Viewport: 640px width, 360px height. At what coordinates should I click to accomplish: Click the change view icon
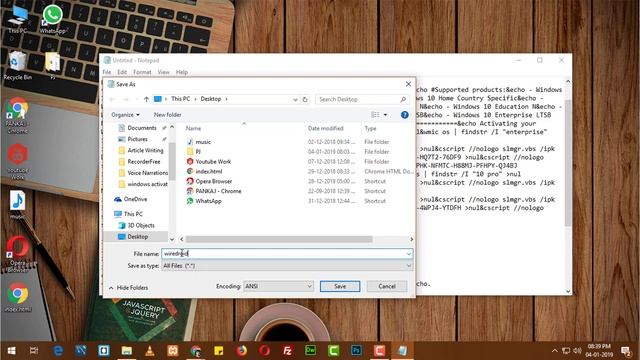tap(375, 115)
